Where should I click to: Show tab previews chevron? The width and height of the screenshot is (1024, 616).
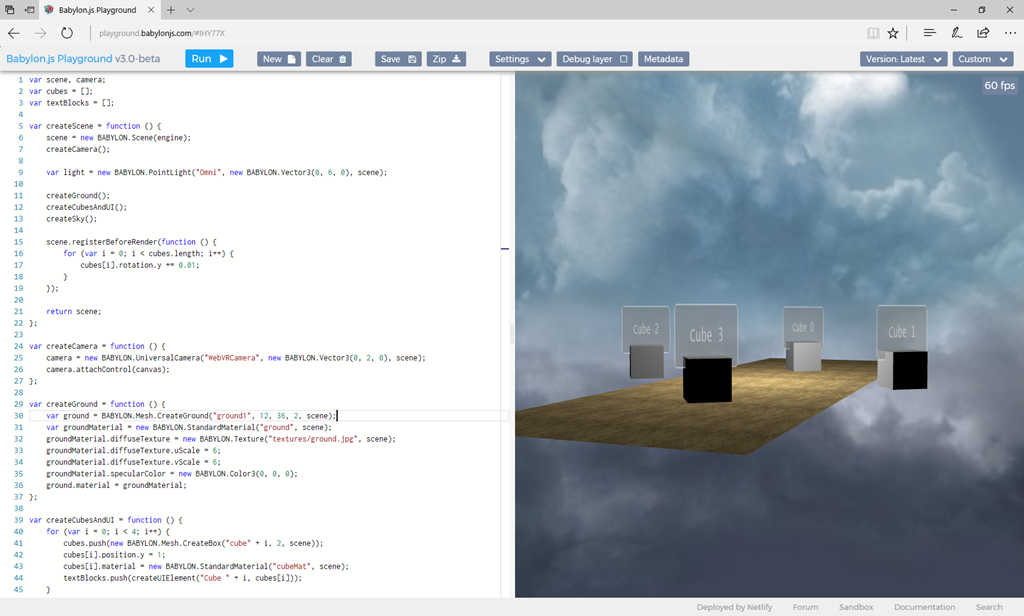click(190, 10)
